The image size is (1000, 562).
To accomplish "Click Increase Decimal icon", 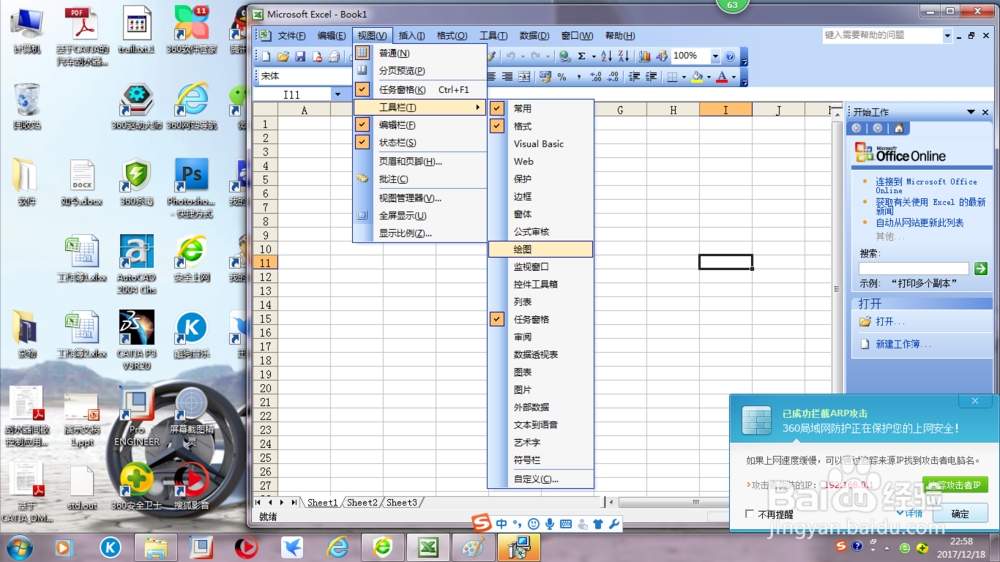I will [x=596, y=77].
